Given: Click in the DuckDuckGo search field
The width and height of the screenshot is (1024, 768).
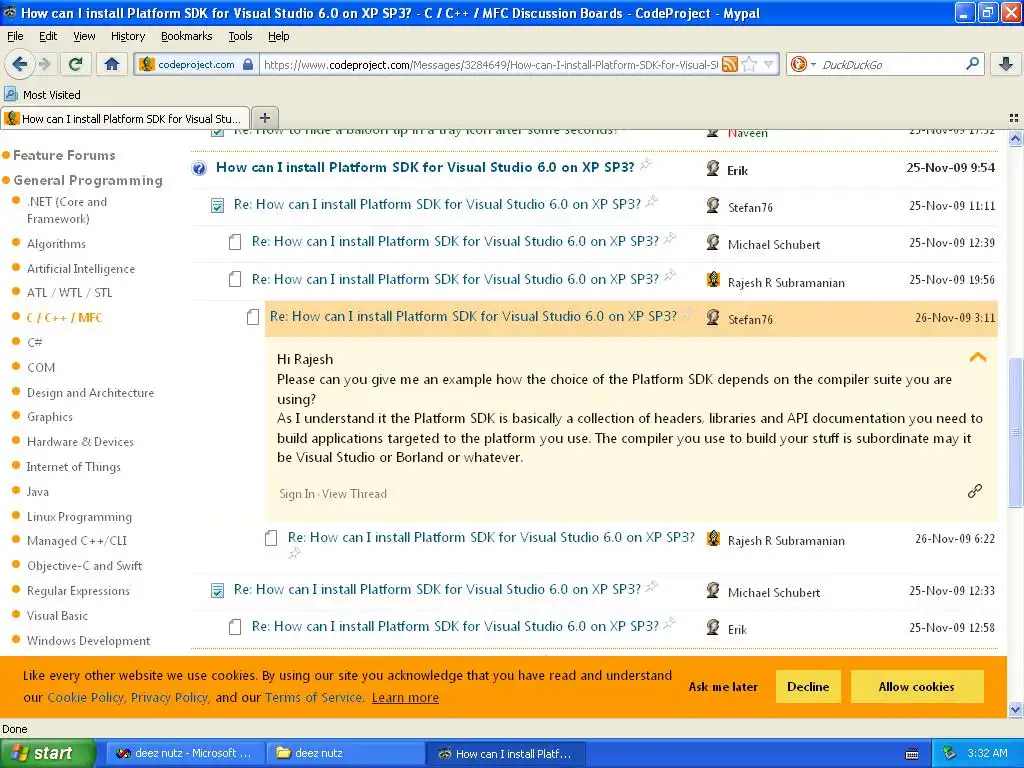Looking at the screenshot, I should tap(891, 64).
